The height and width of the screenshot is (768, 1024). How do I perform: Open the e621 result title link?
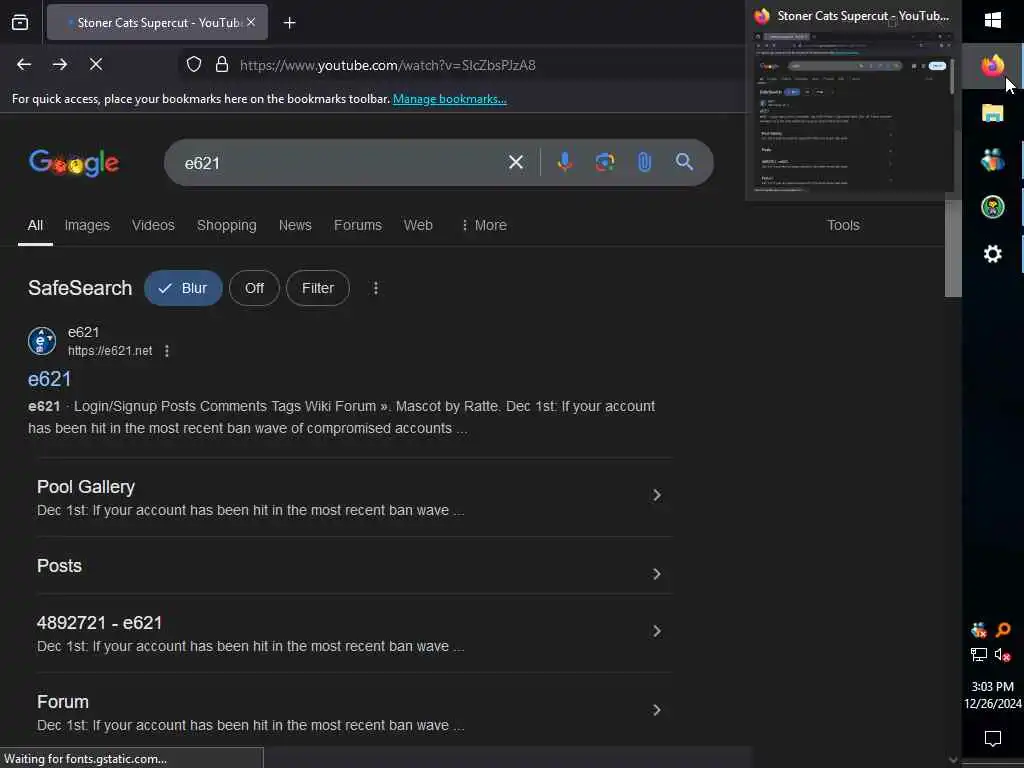[x=50, y=379]
